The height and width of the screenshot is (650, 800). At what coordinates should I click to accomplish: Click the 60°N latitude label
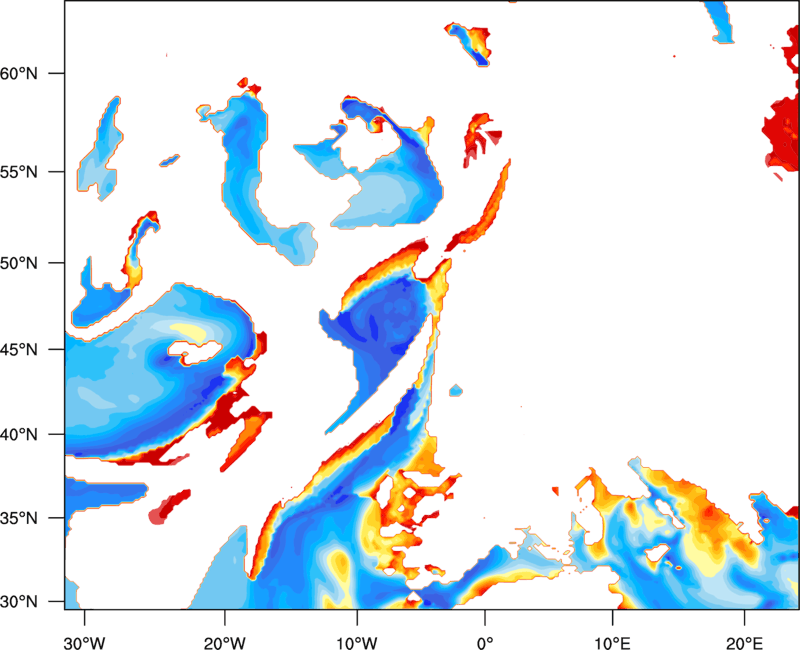pyautogui.click(x=19, y=73)
